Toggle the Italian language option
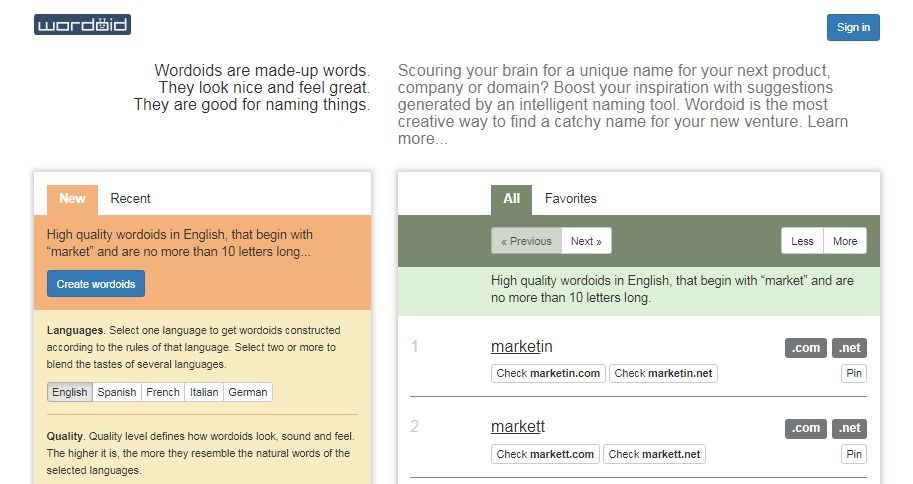The width and height of the screenshot is (913, 484). point(204,392)
